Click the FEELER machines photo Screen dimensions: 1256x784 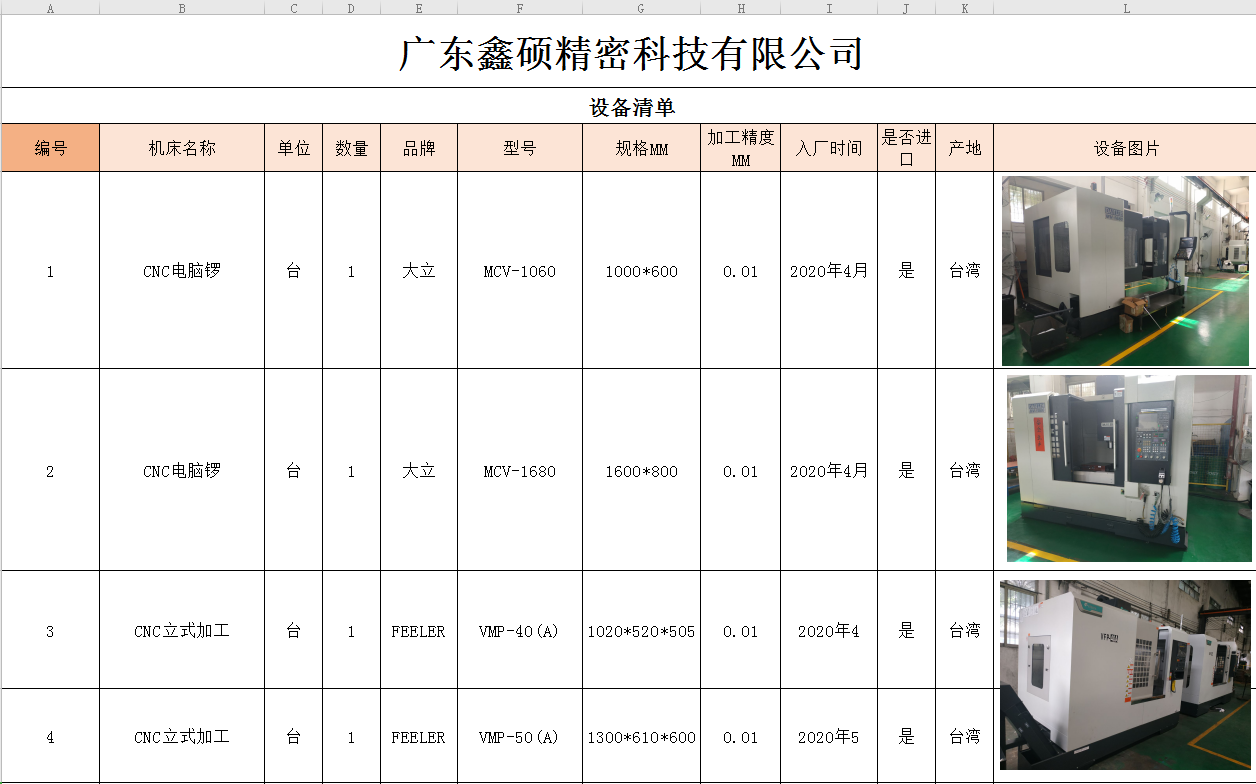coord(1125,675)
